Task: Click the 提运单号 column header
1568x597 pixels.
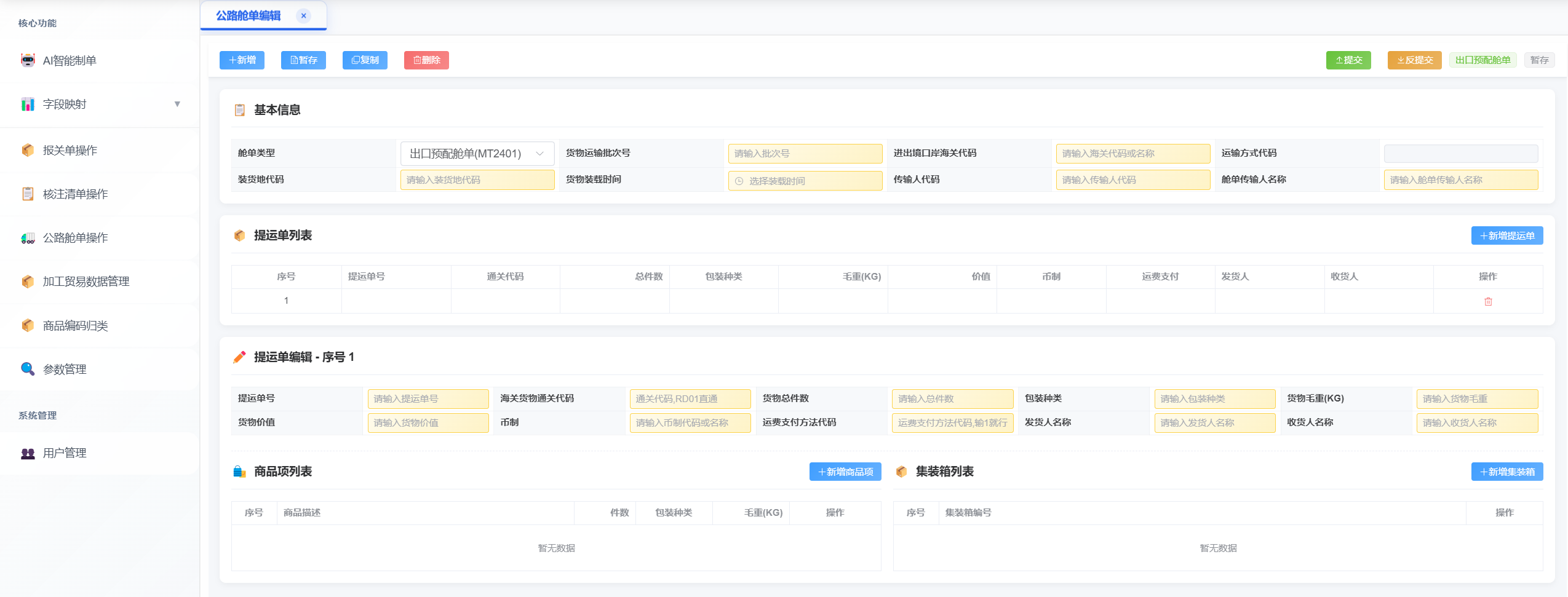Action: pos(396,277)
